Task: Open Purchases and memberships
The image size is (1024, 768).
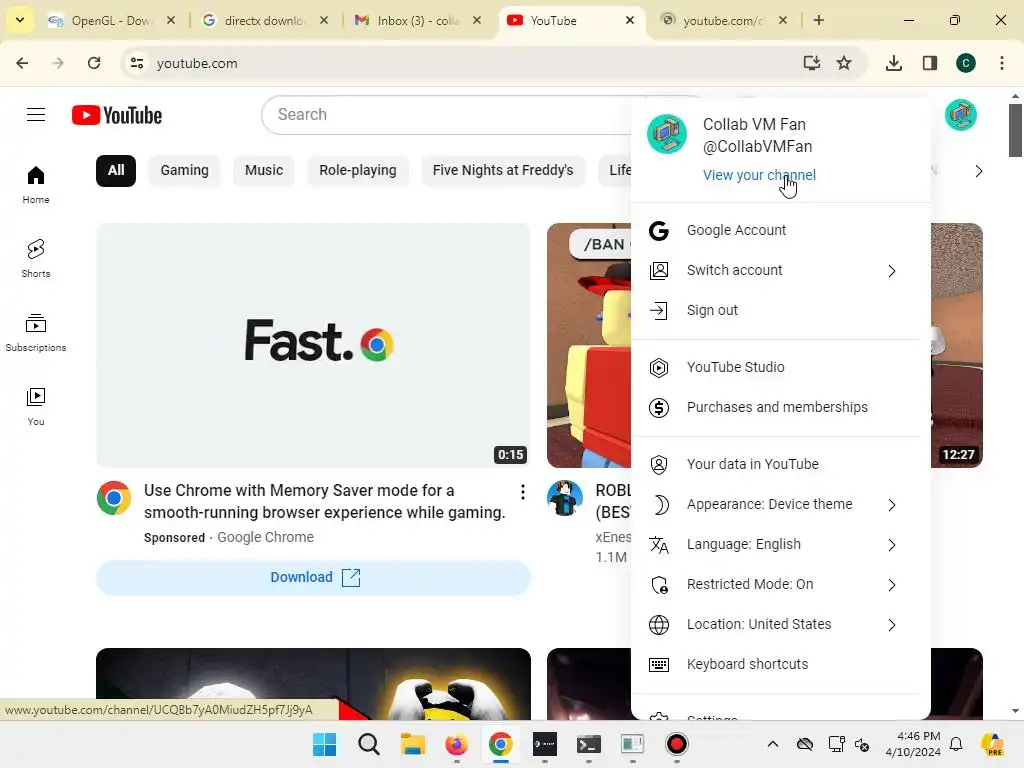Action: (x=776, y=407)
